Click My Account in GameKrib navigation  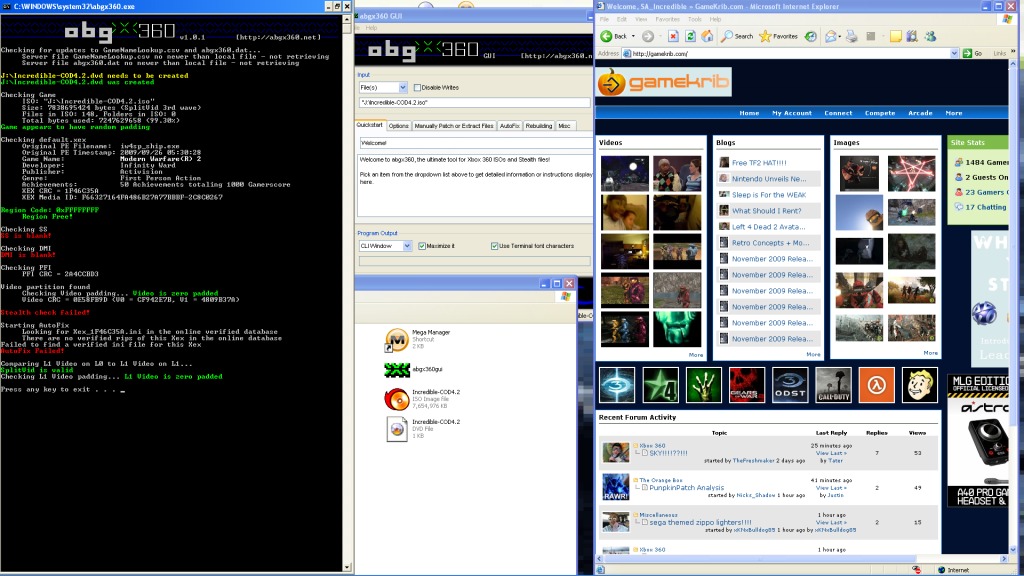[792, 113]
